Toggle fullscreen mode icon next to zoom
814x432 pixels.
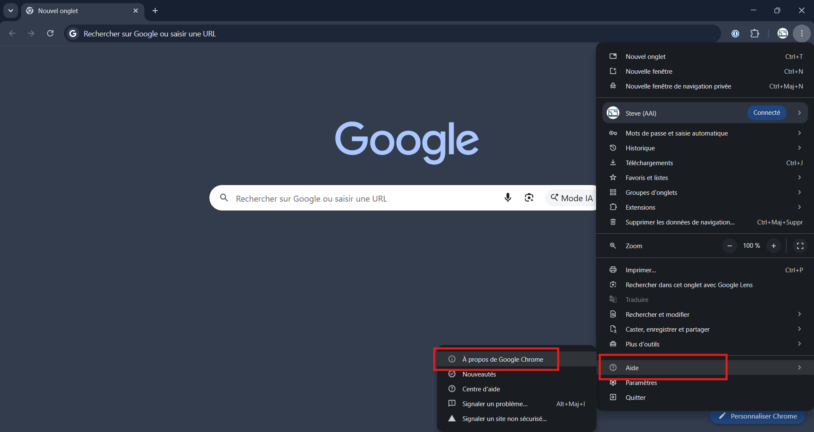point(800,246)
